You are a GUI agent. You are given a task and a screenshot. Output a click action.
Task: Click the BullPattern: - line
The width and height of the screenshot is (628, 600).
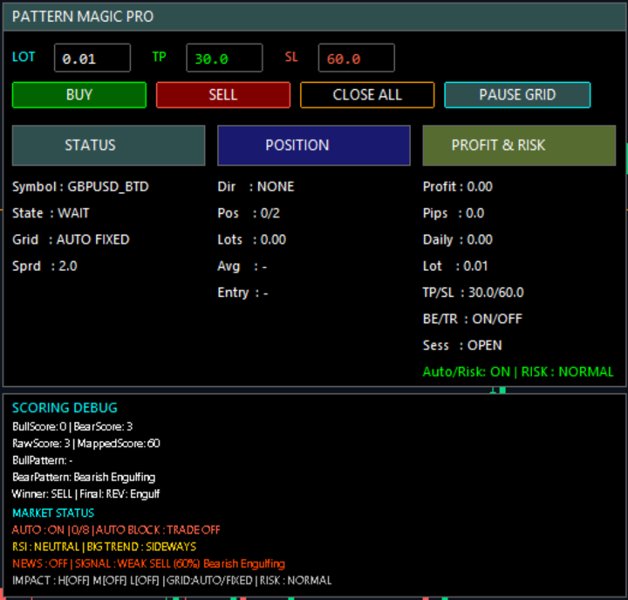click(42, 460)
